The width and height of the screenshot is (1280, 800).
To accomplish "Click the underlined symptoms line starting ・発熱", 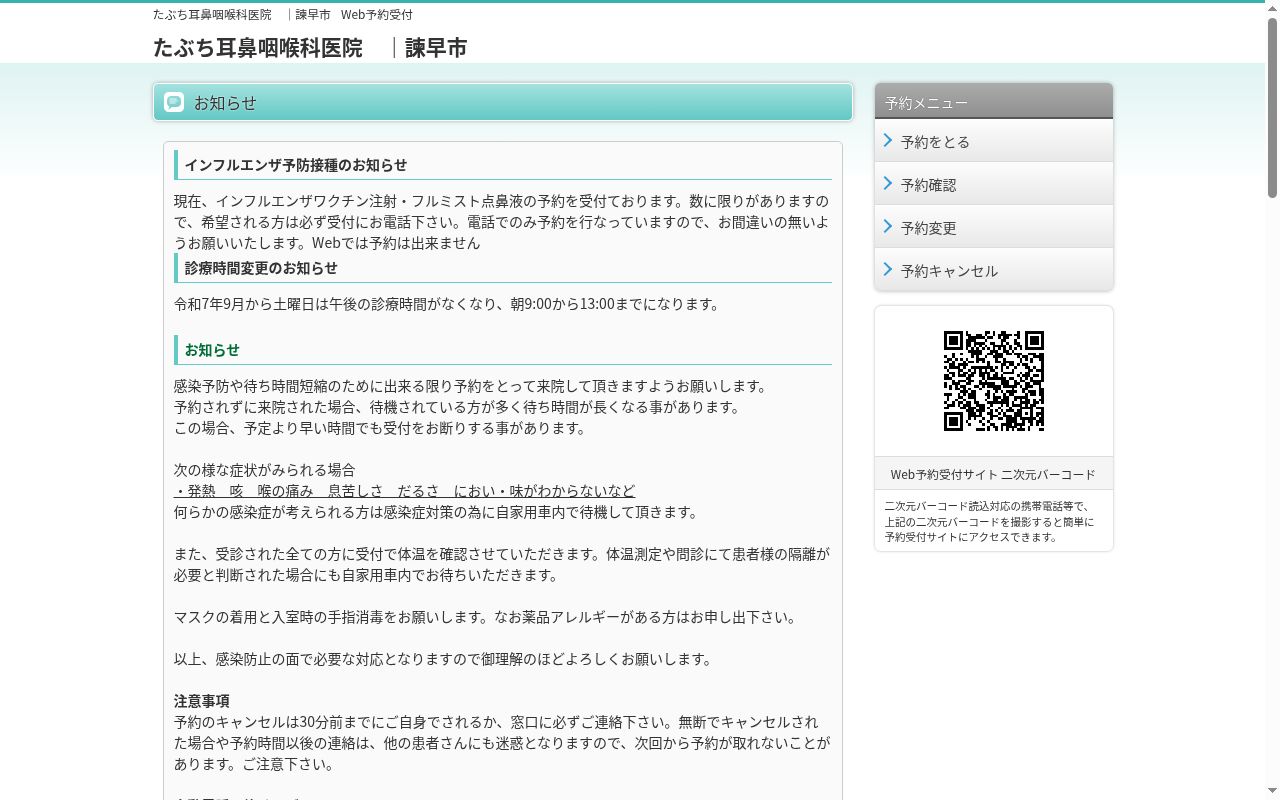I will (405, 491).
